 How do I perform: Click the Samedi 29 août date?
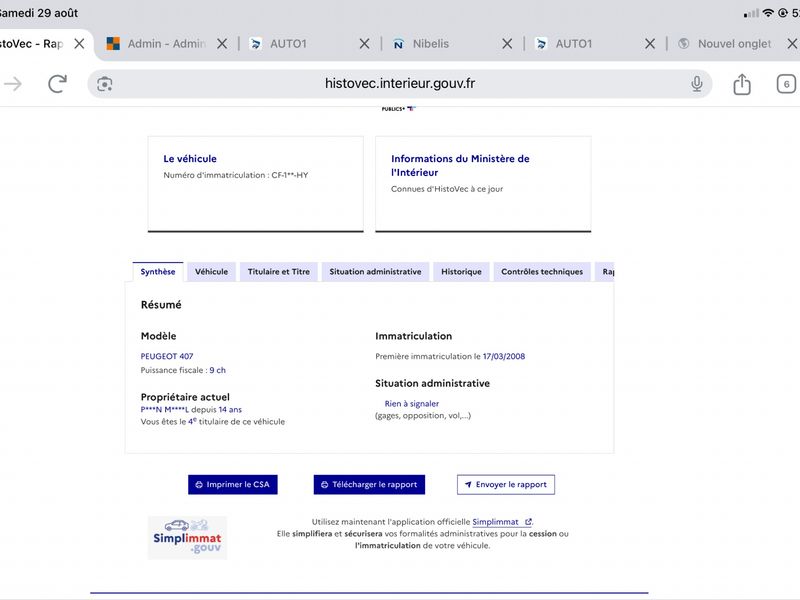tap(39, 13)
